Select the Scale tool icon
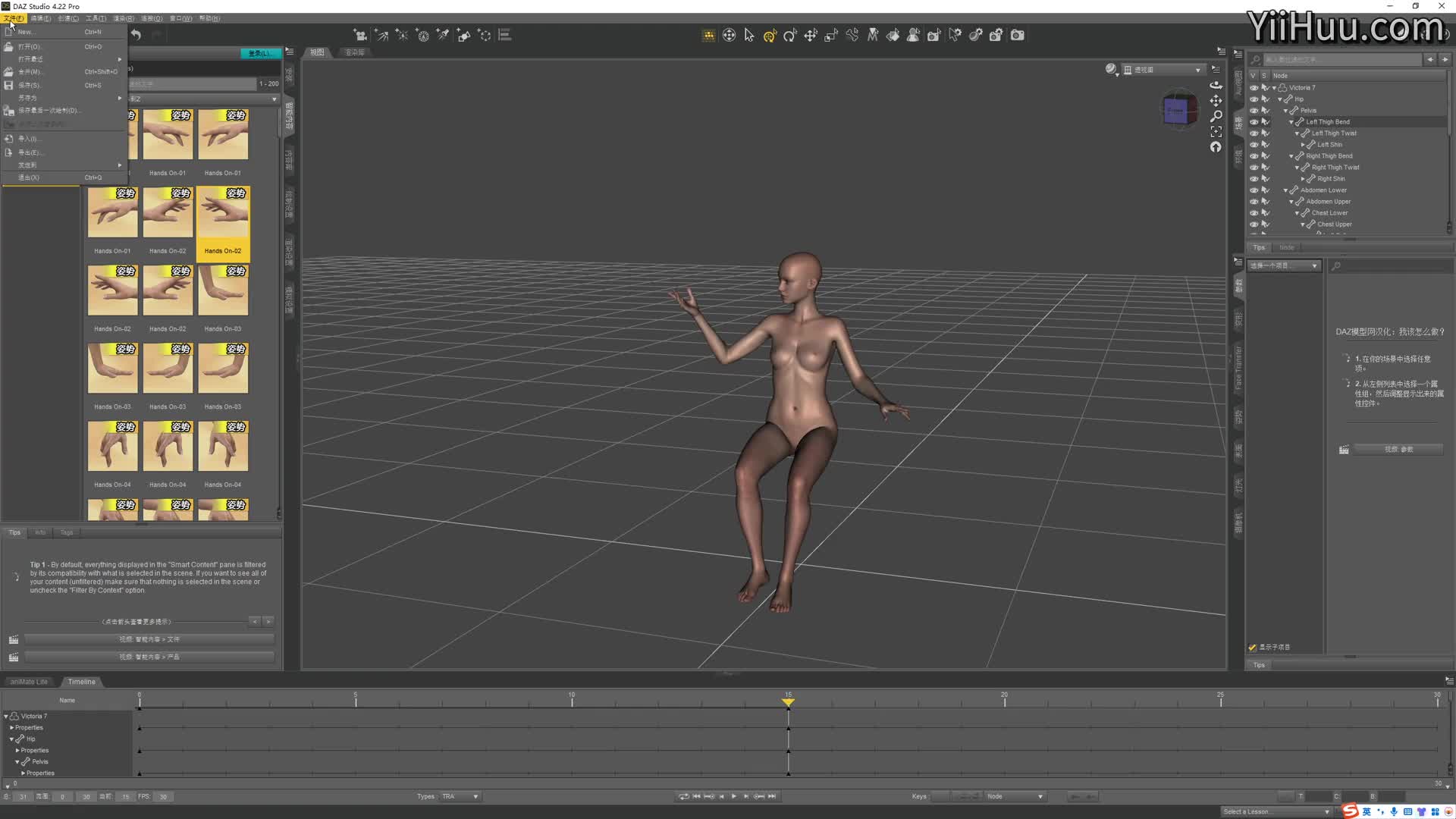The image size is (1456, 819). (831, 36)
